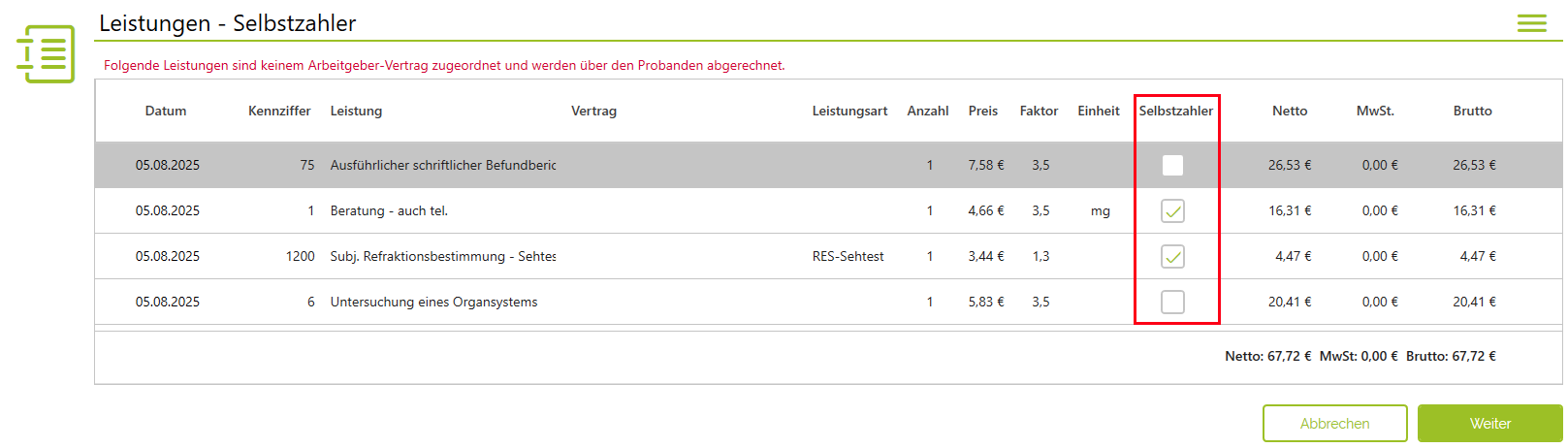
Task: Click the Leistungsart column header
Action: pyautogui.click(x=849, y=112)
